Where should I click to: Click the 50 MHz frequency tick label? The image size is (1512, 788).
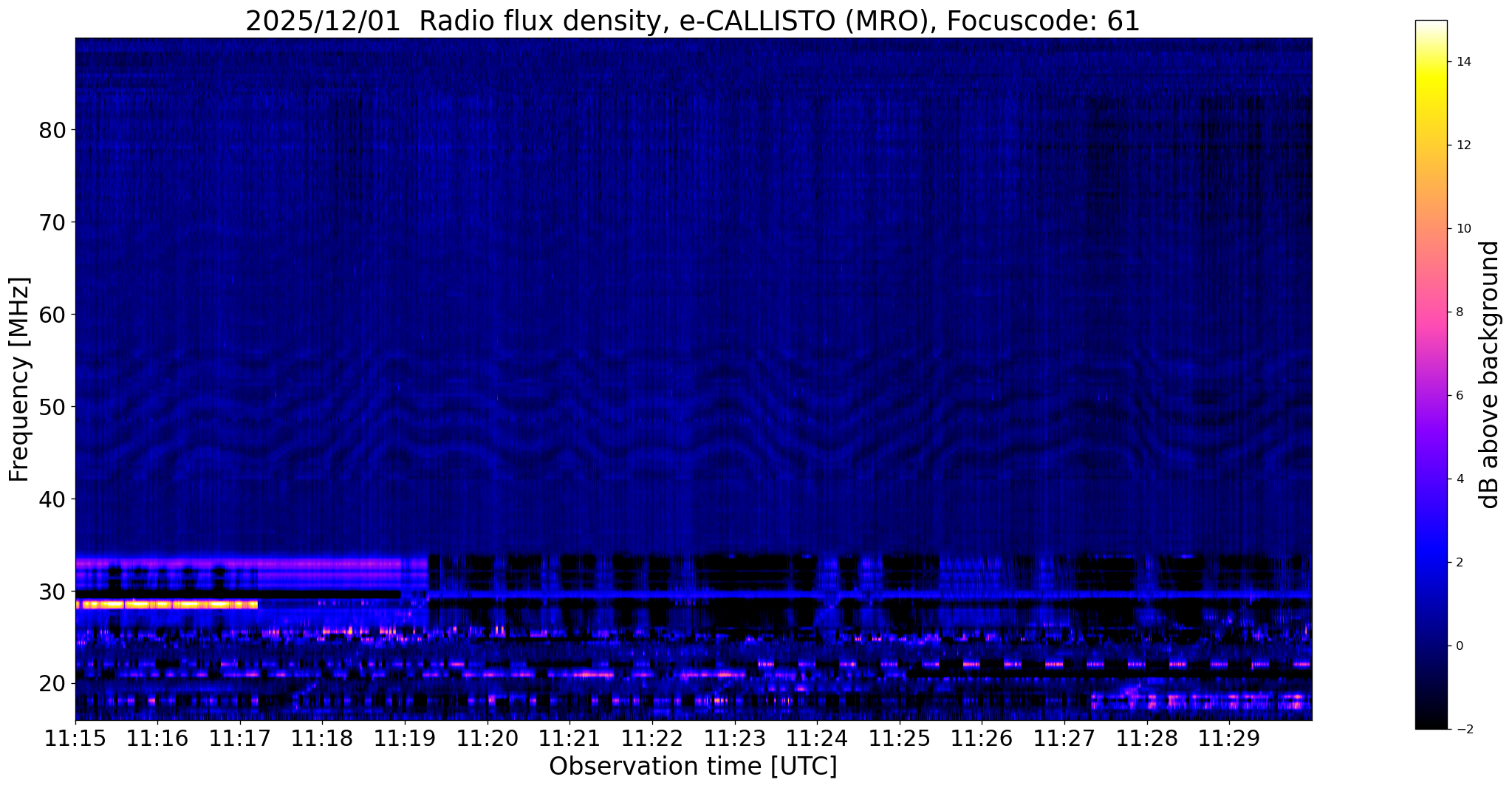[51, 407]
